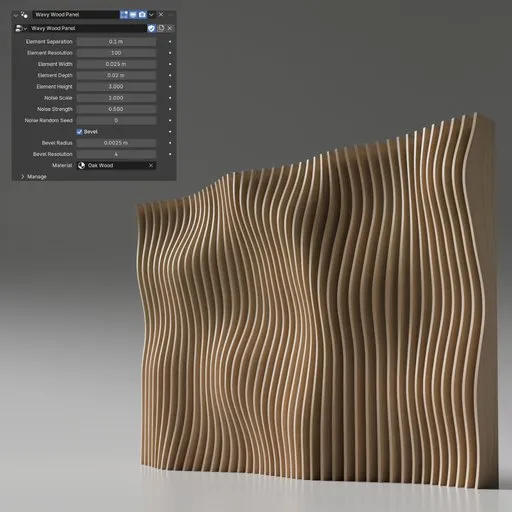Expand the Manage section
Viewport: 512px width, 512px height.
coord(34,177)
